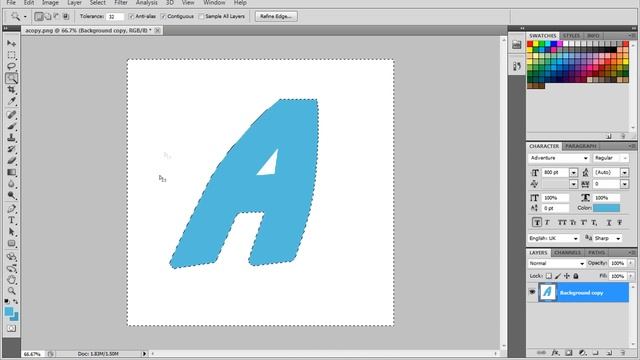Switch to the Paragraph tab

point(580,146)
